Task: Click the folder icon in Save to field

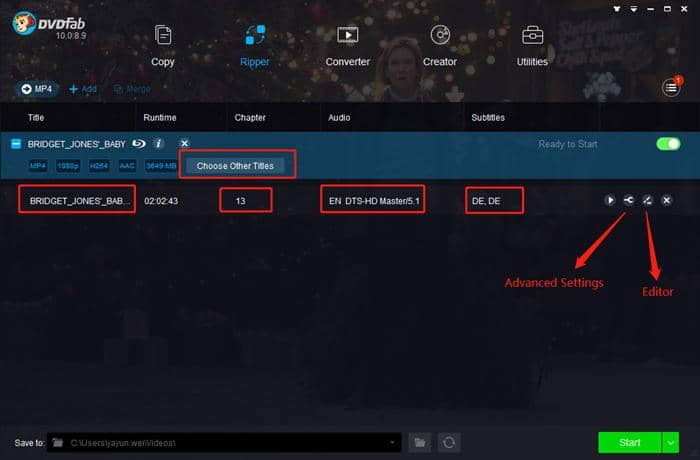Action: 58,443
